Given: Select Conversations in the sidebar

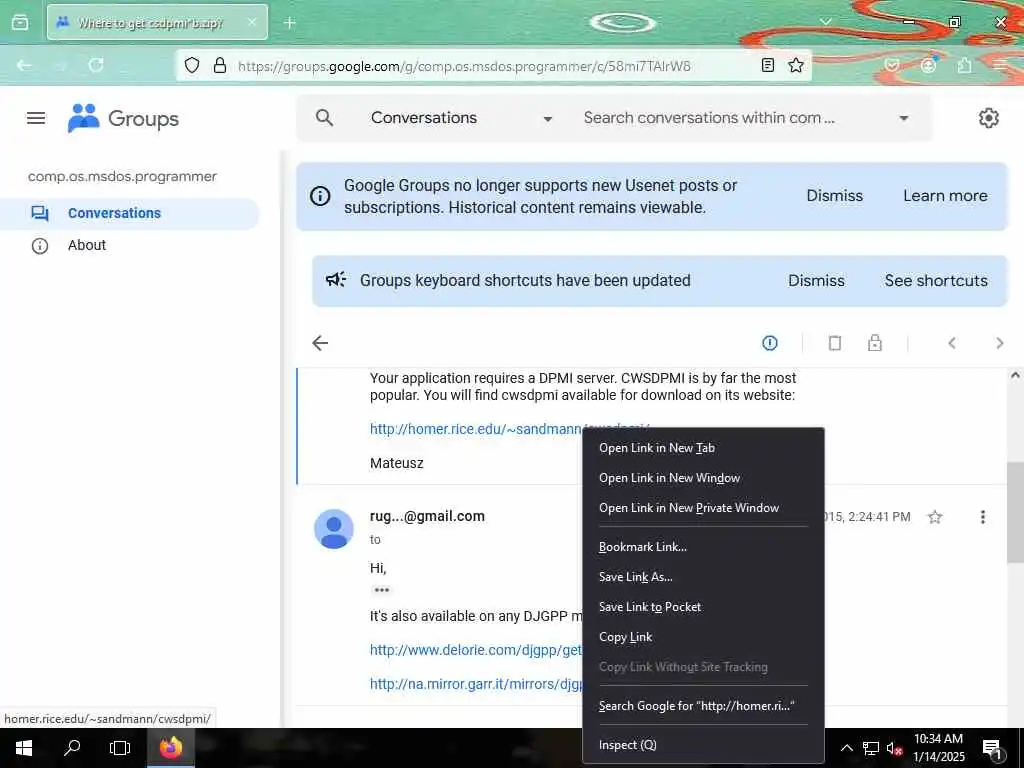Looking at the screenshot, I should [130, 214].
